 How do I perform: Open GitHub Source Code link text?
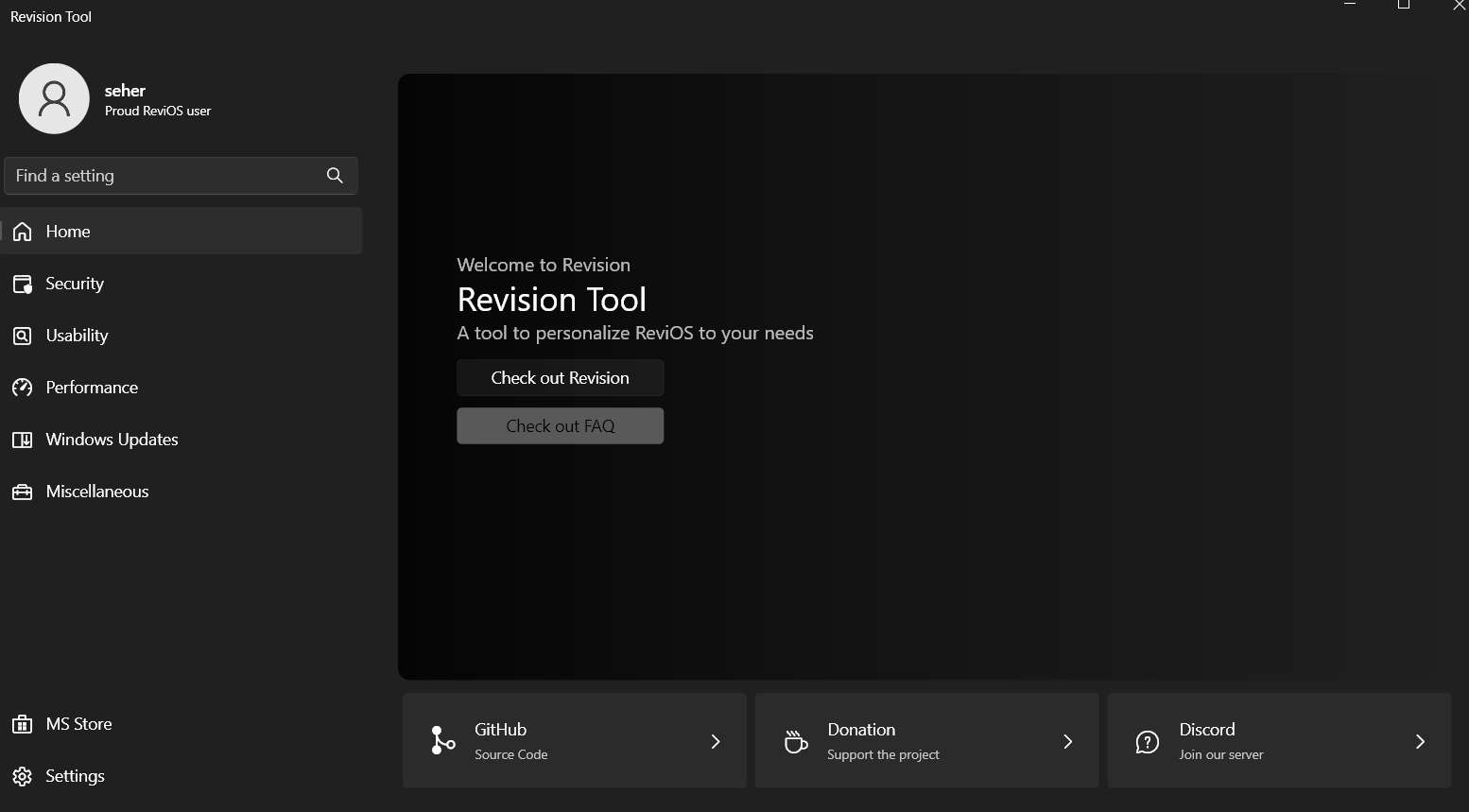(511, 754)
